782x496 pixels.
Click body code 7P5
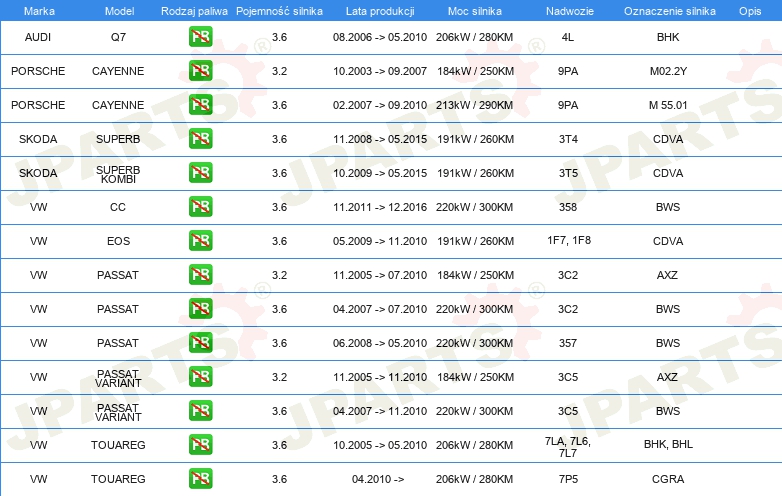coord(568,479)
